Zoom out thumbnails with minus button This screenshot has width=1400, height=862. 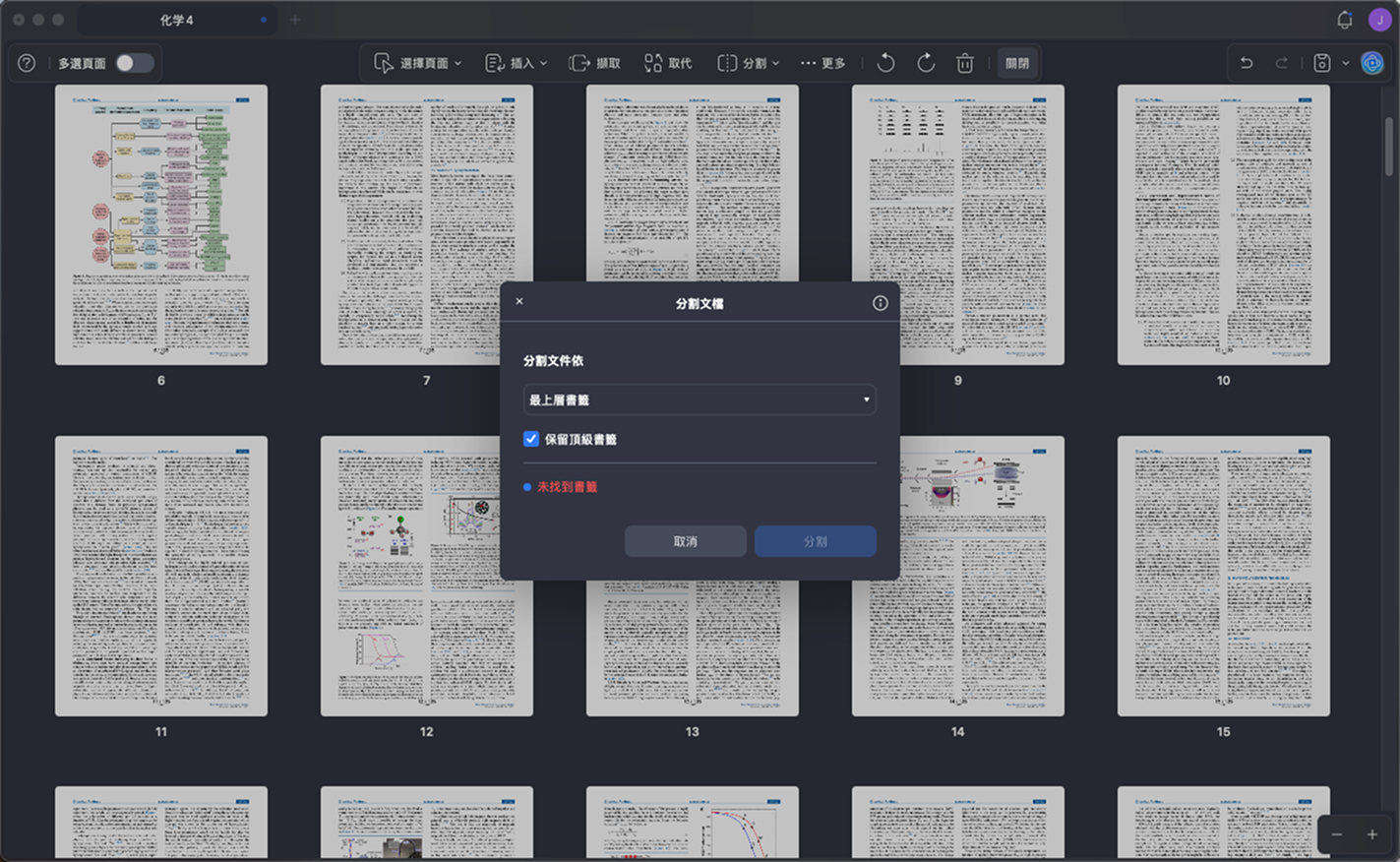tap(1337, 834)
